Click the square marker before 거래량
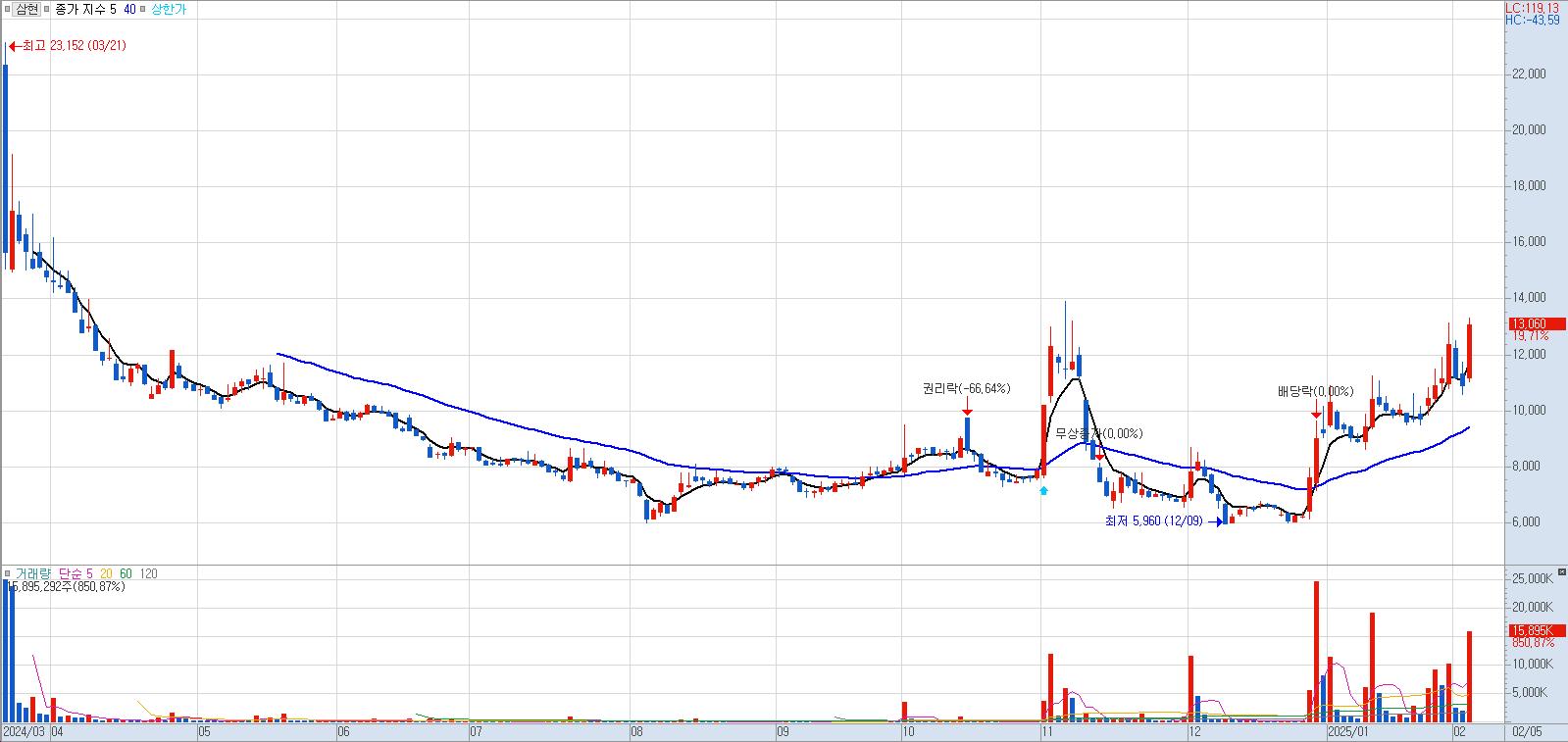1568x742 pixels. [x=9, y=573]
